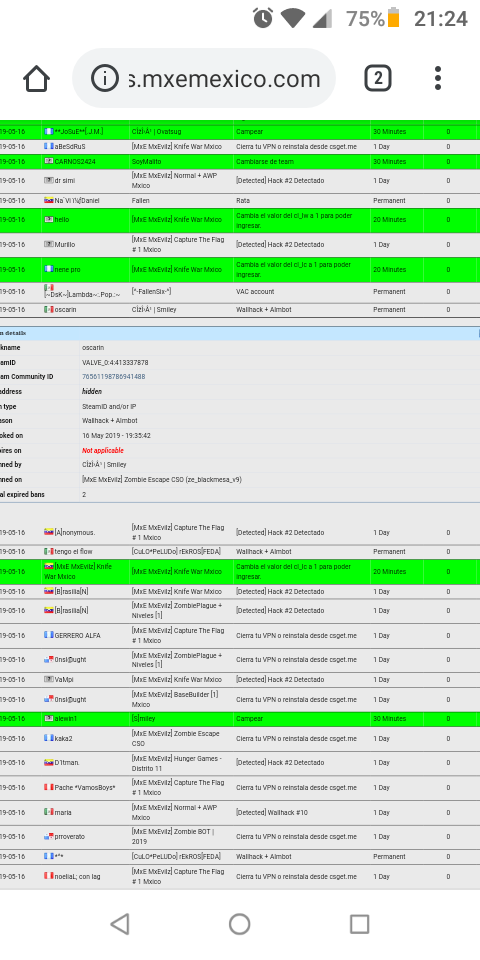The height and width of the screenshot is (960, 480).
Task: Expand 0nsl@ught BaseBuilder [1] Mxico row
Action: point(240,699)
